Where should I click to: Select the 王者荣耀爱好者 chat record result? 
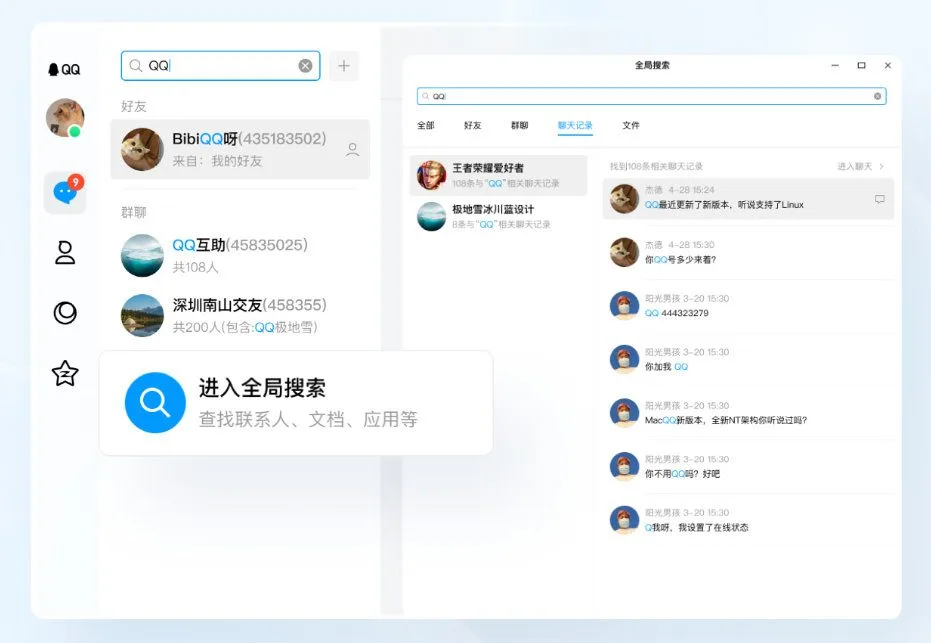[499, 175]
